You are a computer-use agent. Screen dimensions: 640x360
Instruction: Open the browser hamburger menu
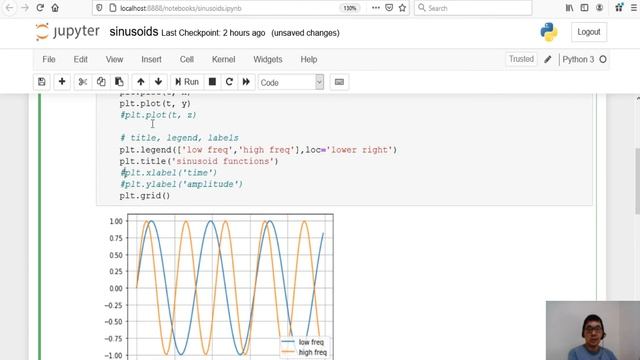tap(634, 8)
